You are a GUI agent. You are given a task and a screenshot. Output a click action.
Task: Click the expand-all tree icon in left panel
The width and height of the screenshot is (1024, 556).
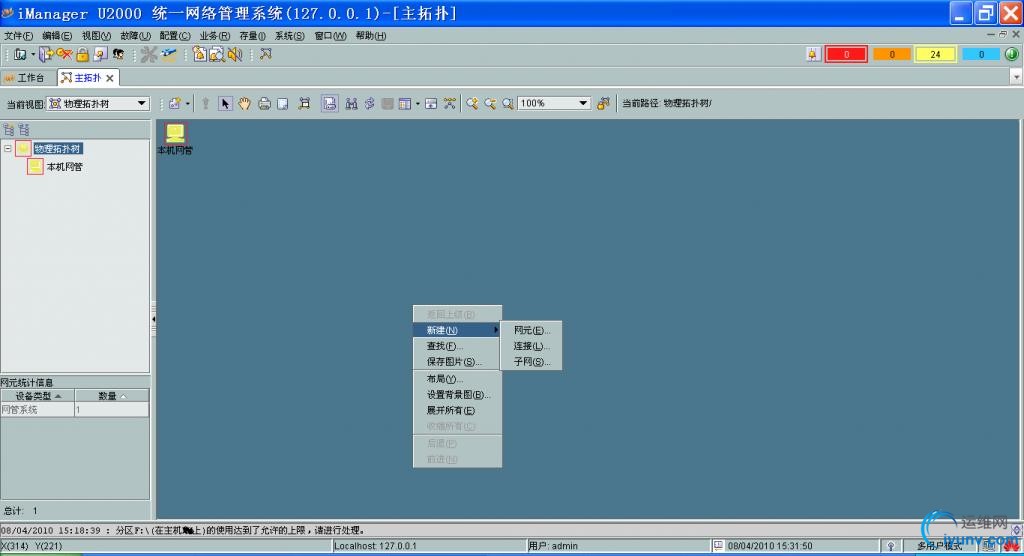click(9, 129)
